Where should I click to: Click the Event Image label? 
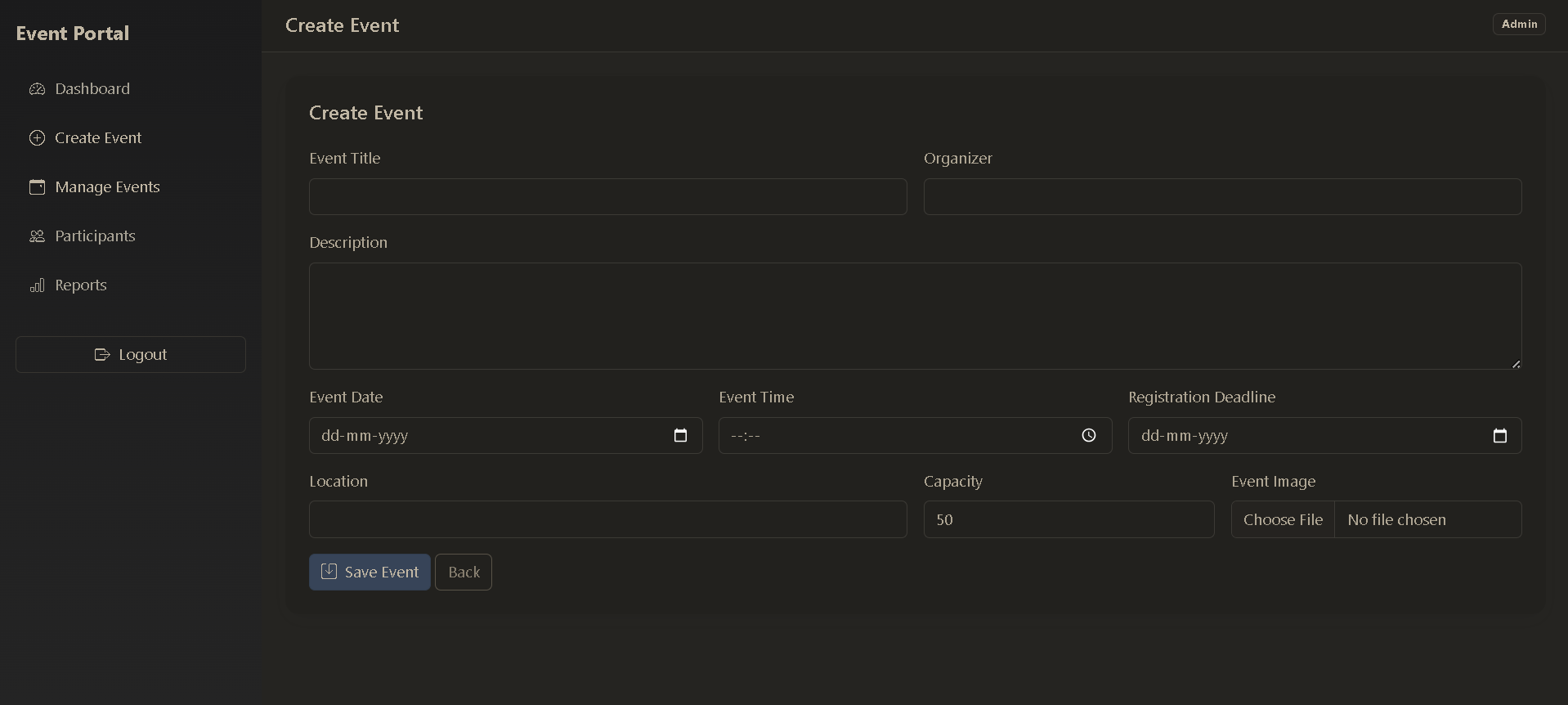pos(1274,482)
